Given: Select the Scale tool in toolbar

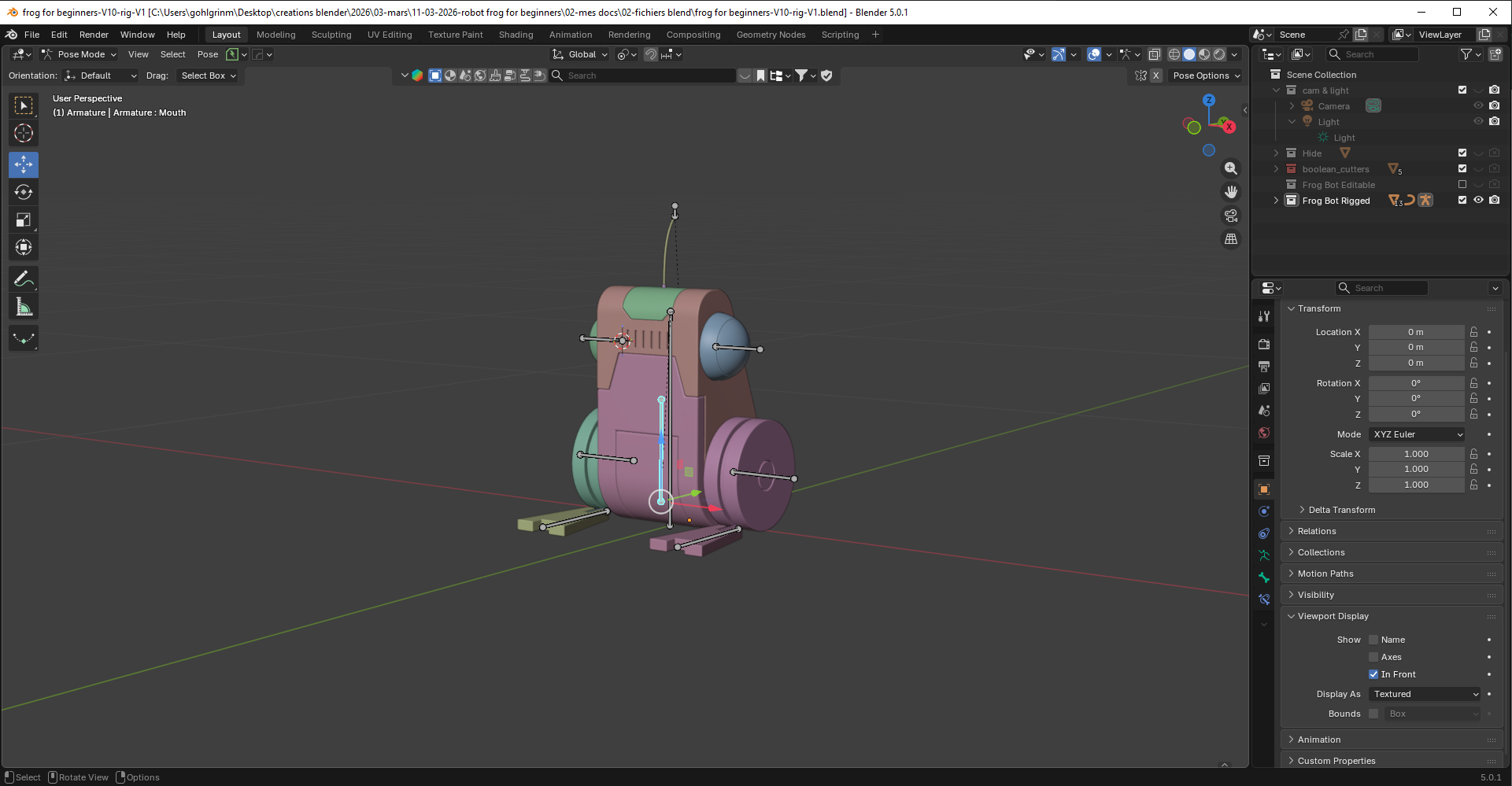Looking at the screenshot, I should tap(24, 220).
